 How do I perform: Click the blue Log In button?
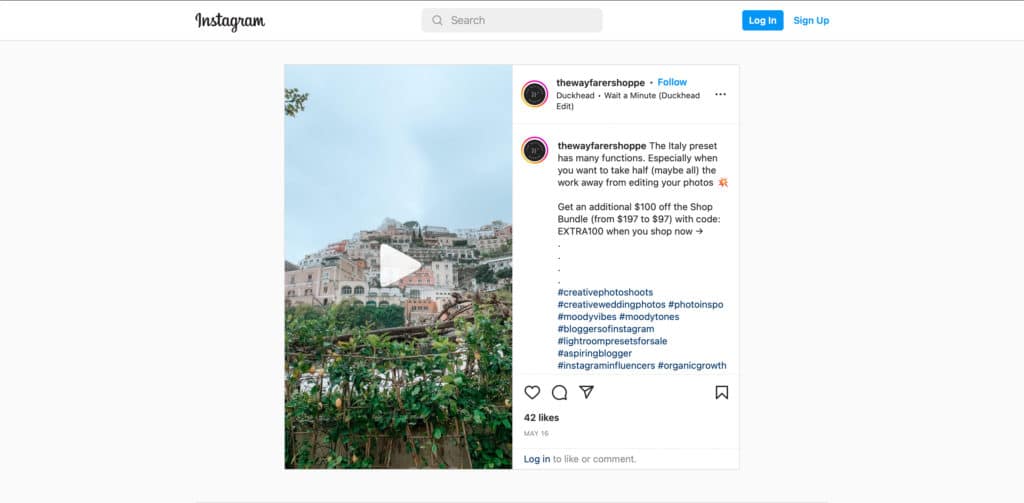pyautogui.click(x=762, y=20)
